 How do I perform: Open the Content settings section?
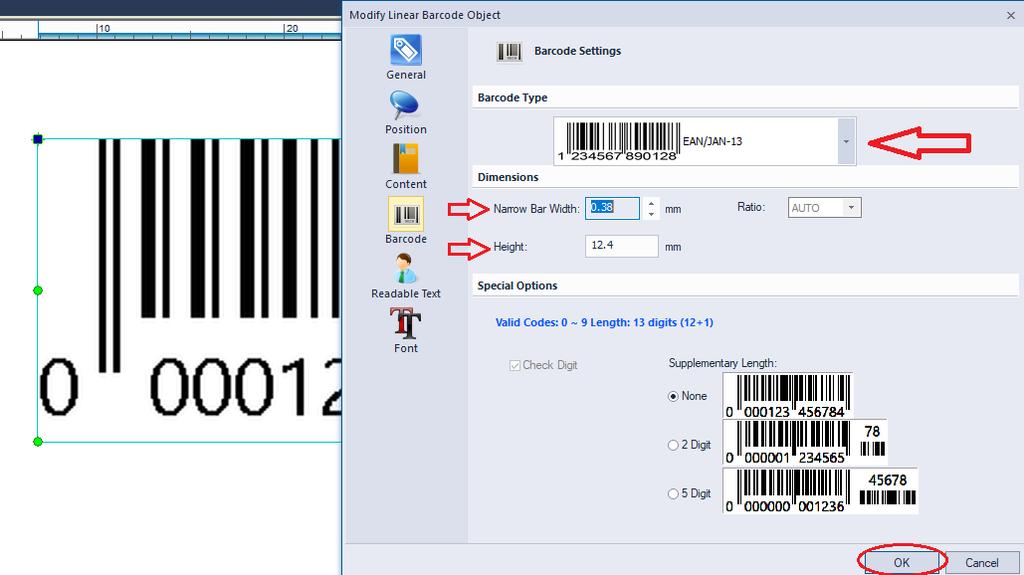pyautogui.click(x=406, y=167)
